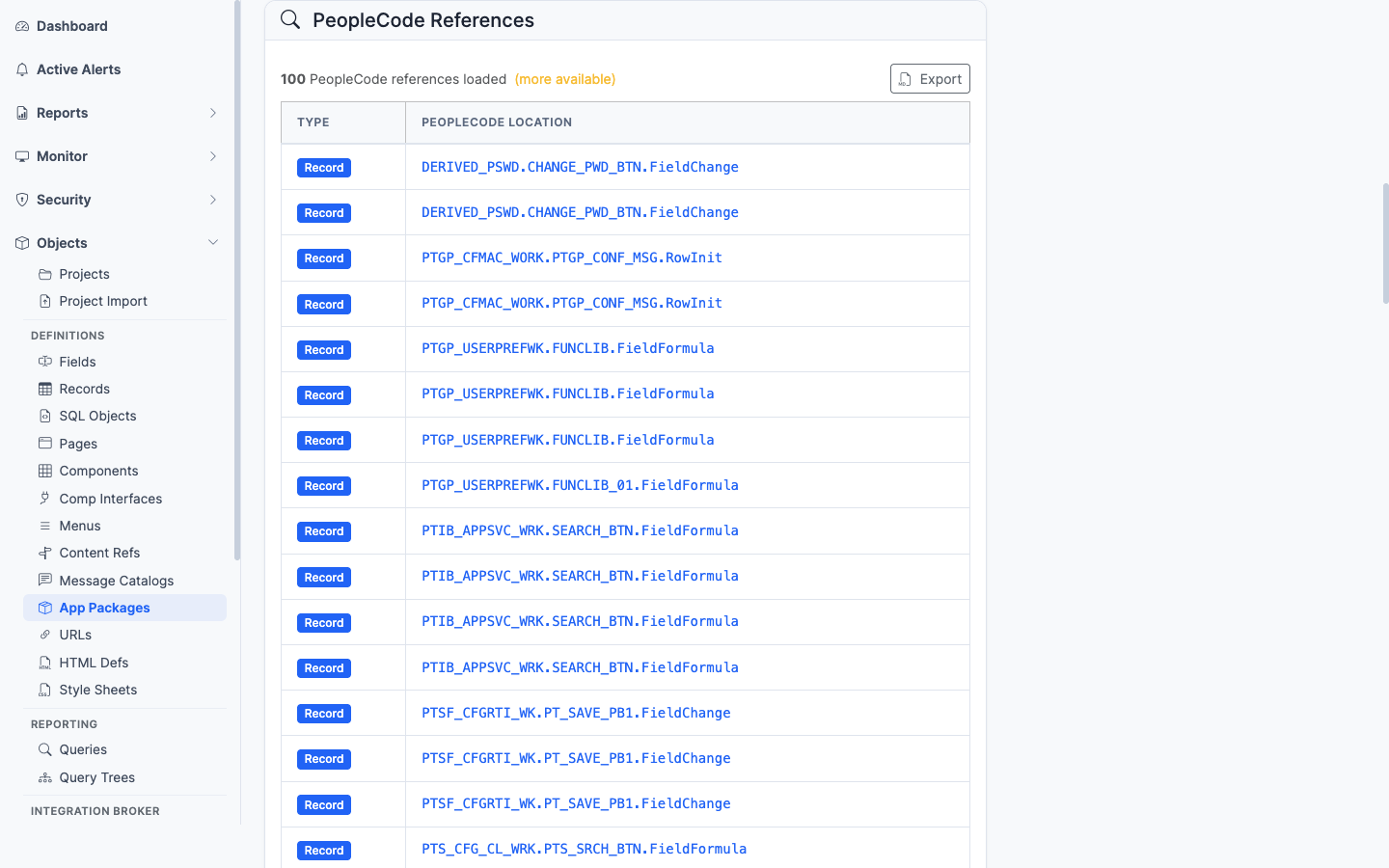Open the first PTIB_APPSVC_WRK.SEARCH_BTN.FieldFormula link
This screenshot has width=1389, height=868.
point(580,530)
